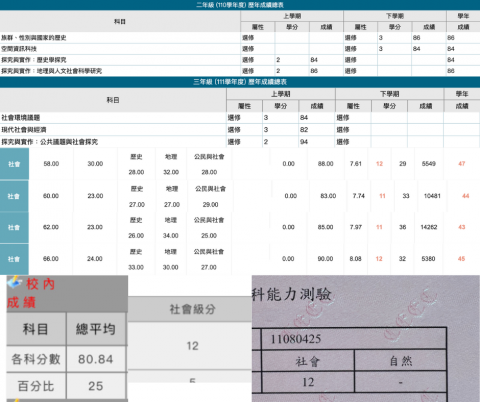
Task: Click the ranking number 14262
Action: (x=429, y=227)
